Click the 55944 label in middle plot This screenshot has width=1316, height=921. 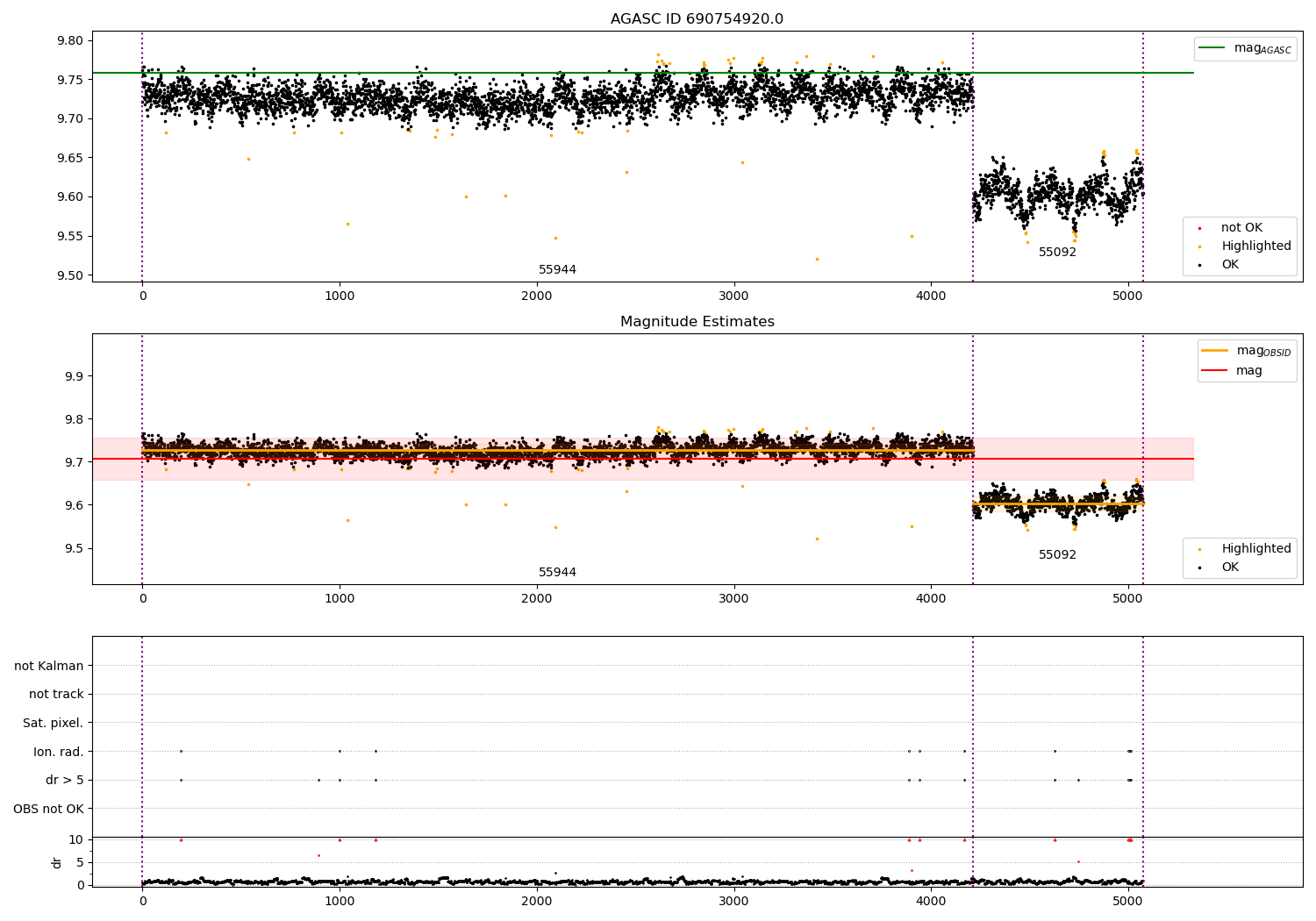[x=557, y=573]
